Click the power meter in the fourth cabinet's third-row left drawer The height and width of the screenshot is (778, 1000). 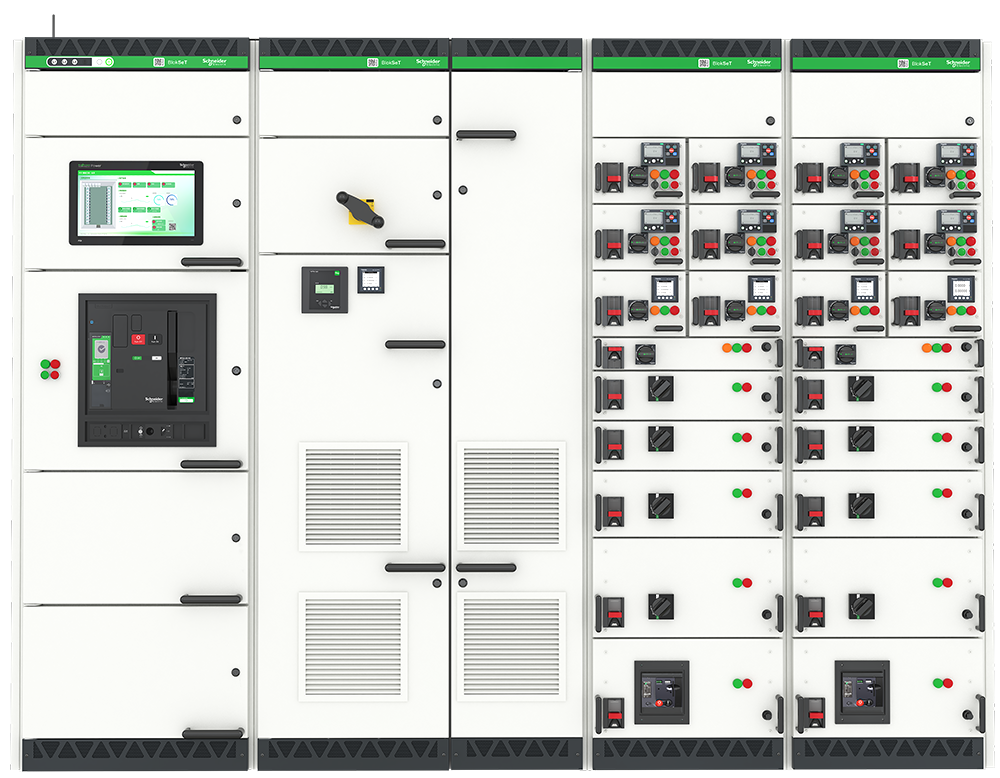point(665,288)
